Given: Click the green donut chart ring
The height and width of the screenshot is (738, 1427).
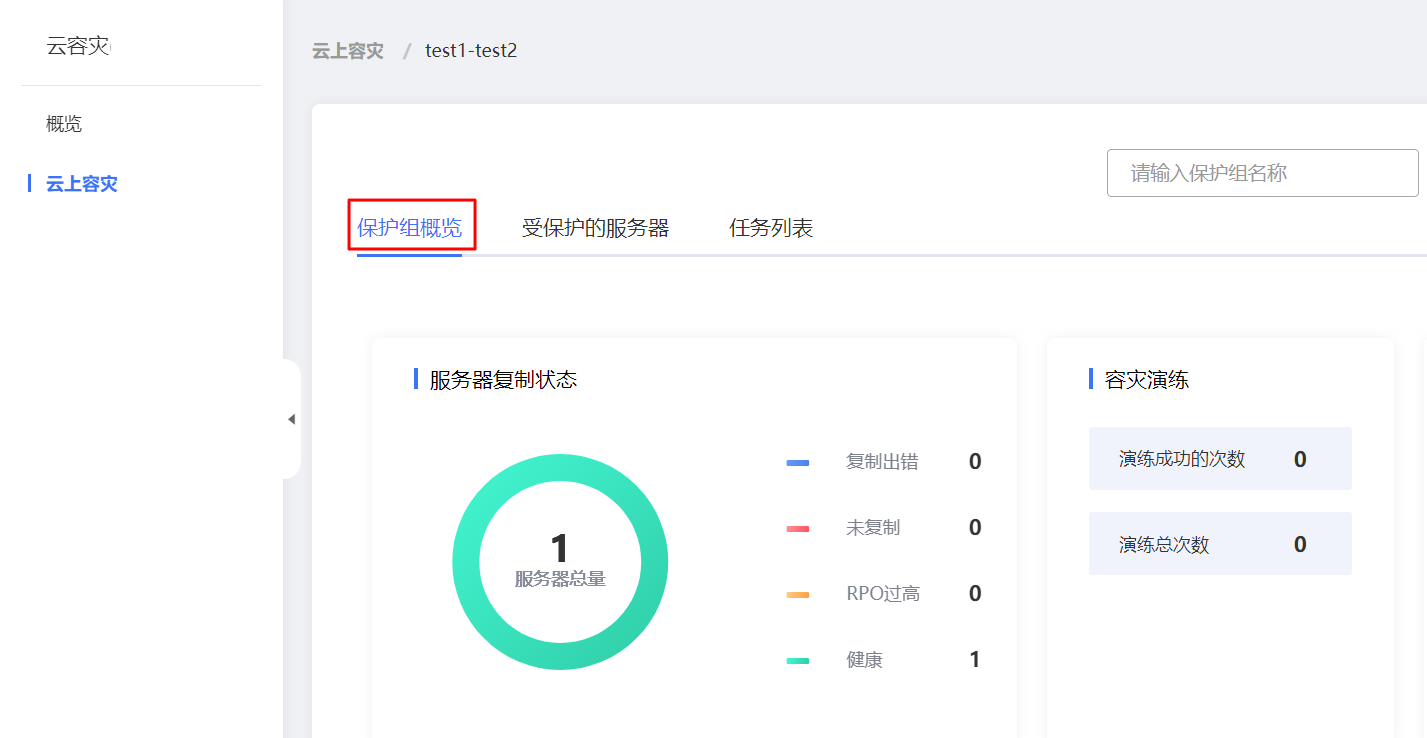Looking at the screenshot, I should tap(560, 467).
